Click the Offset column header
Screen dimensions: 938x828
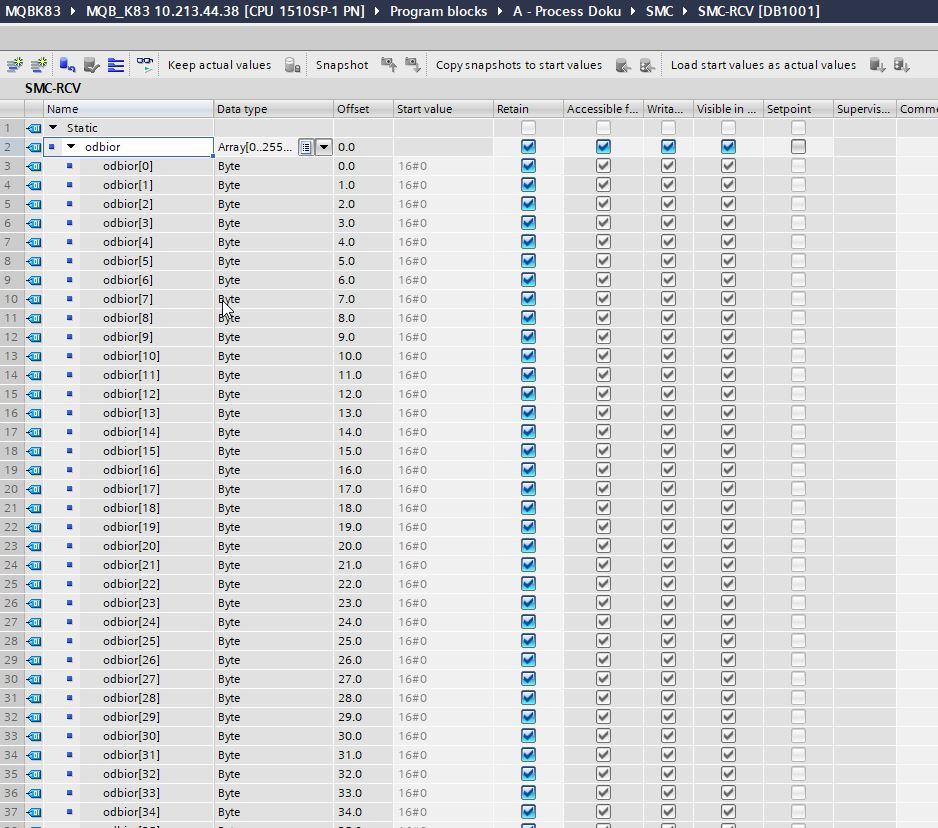click(x=352, y=109)
